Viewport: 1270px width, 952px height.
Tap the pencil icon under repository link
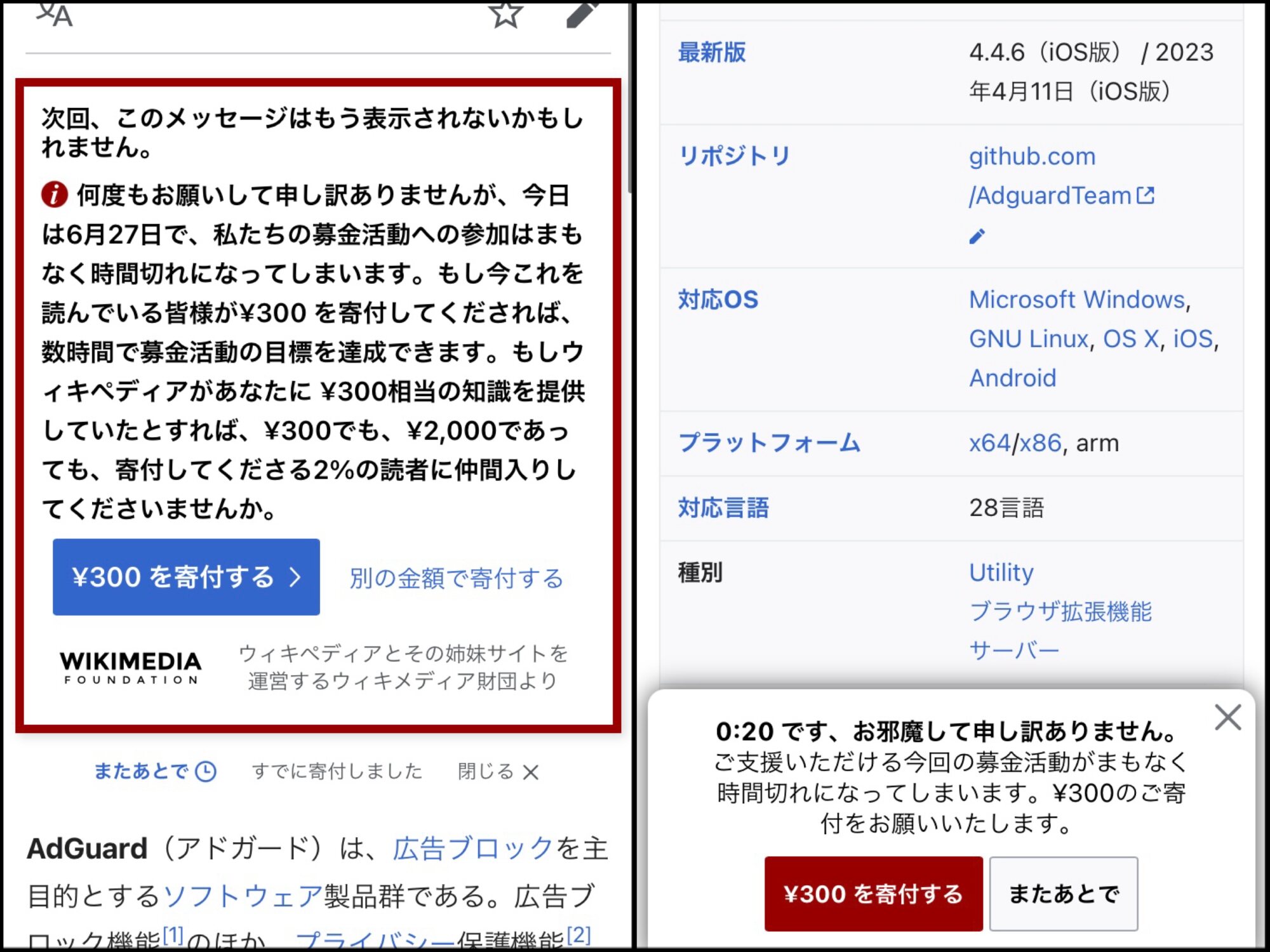[977, 236]
